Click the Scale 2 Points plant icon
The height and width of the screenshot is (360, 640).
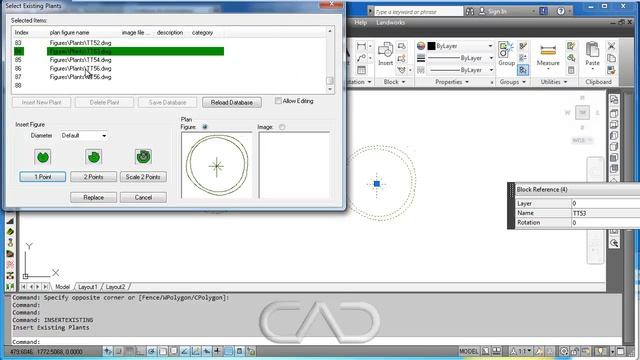(x=143, y=157)
